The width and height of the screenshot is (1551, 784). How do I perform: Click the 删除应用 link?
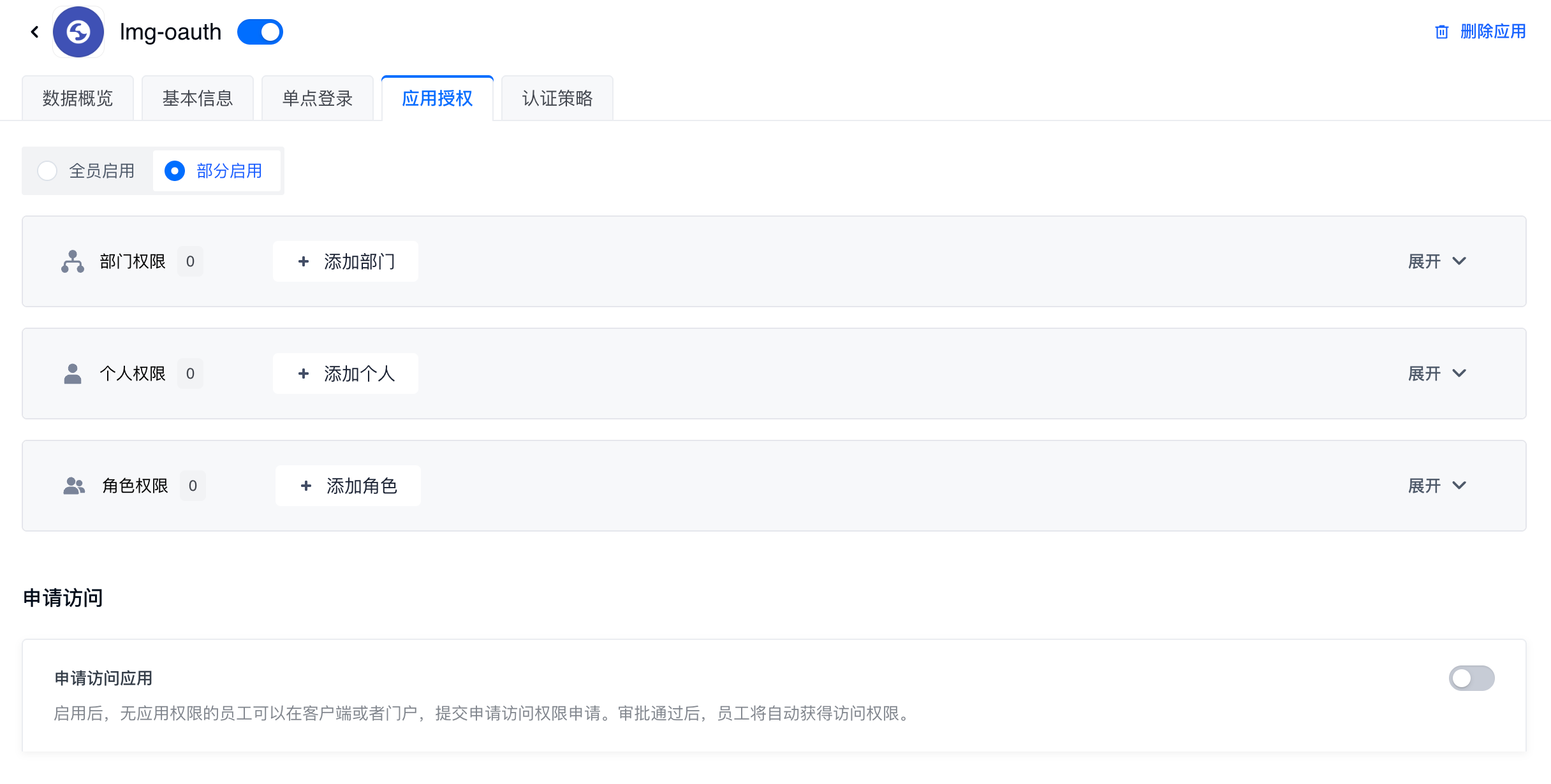tap(1492, 32)
